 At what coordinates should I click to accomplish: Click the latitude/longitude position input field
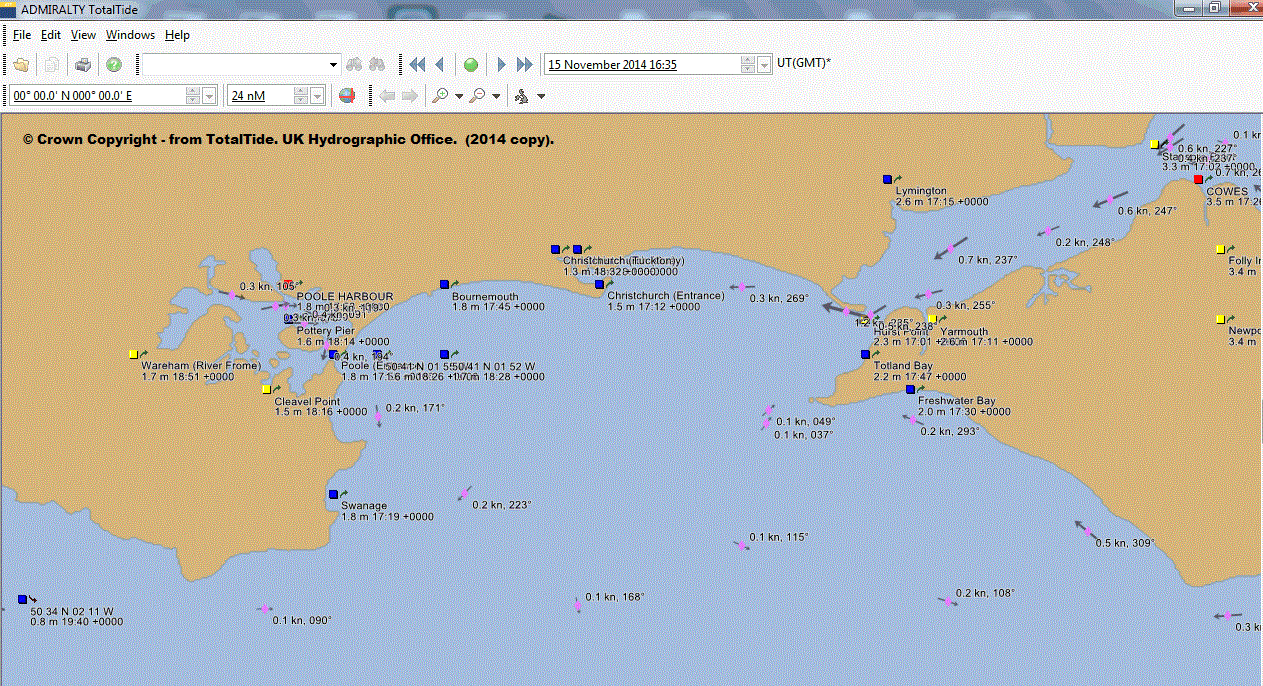pos(95,96)
